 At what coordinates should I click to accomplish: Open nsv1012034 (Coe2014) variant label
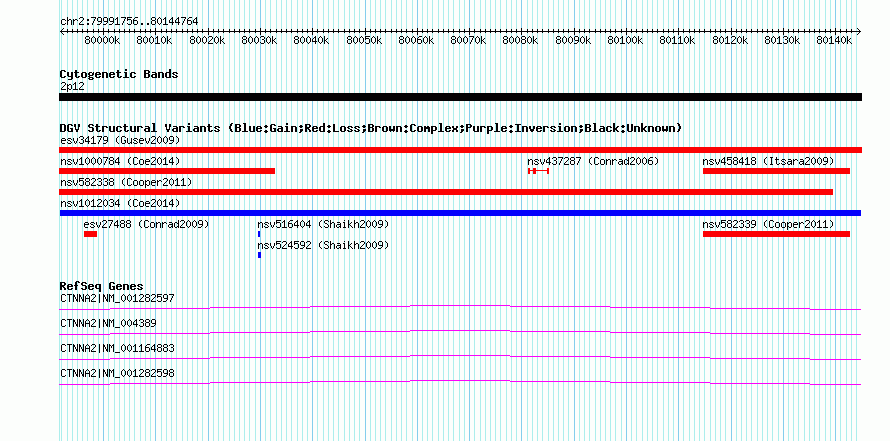click(x=120, y=203)
